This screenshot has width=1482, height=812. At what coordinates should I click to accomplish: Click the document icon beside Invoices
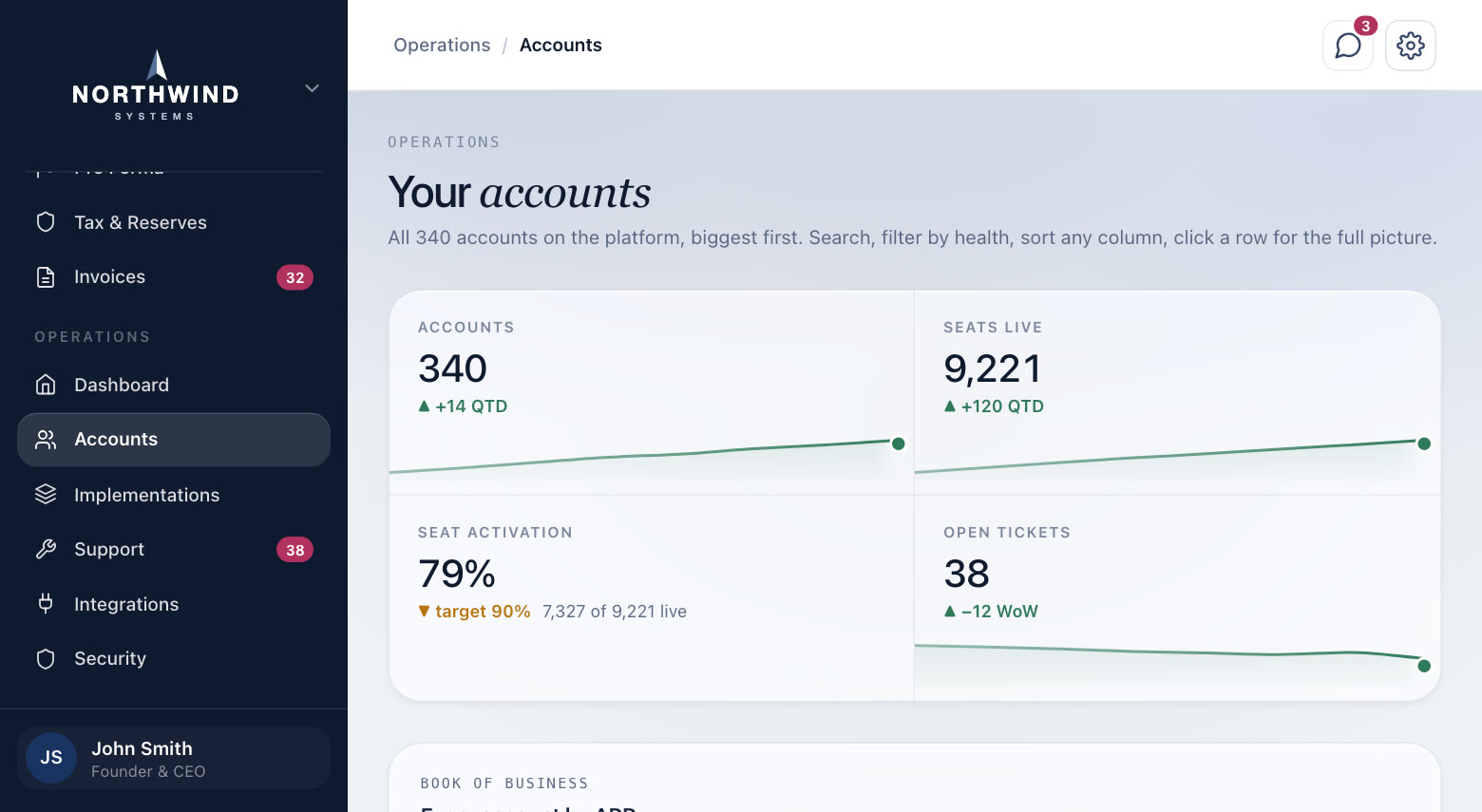46,277
